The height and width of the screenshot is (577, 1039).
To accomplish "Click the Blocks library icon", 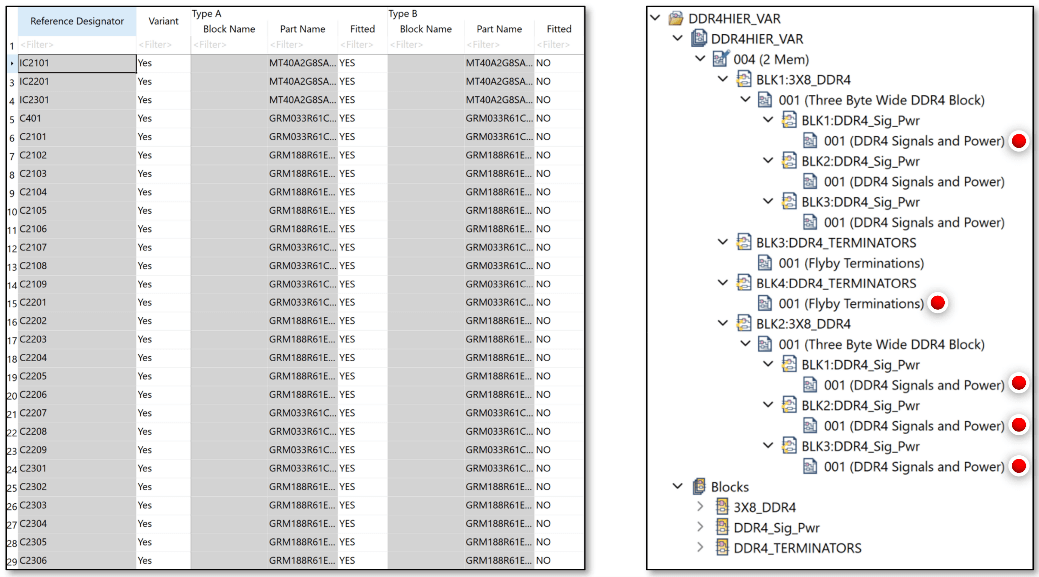I will pyautogui.click(x=698, y=486).
